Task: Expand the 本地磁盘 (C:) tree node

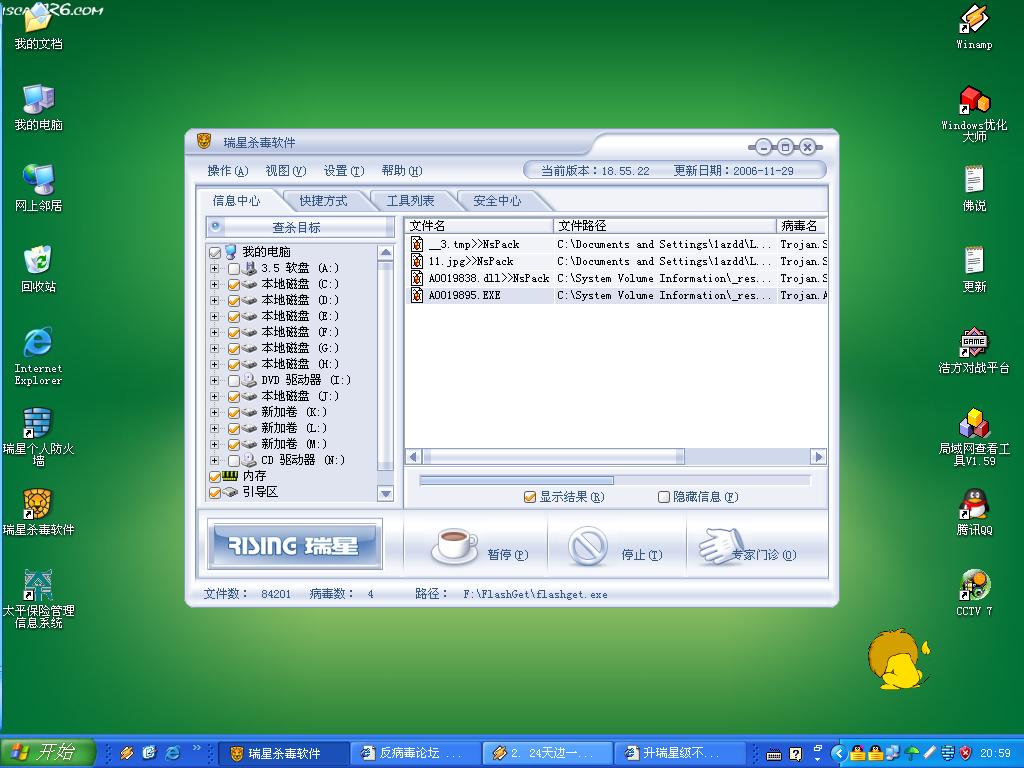Action: [214, 284]
